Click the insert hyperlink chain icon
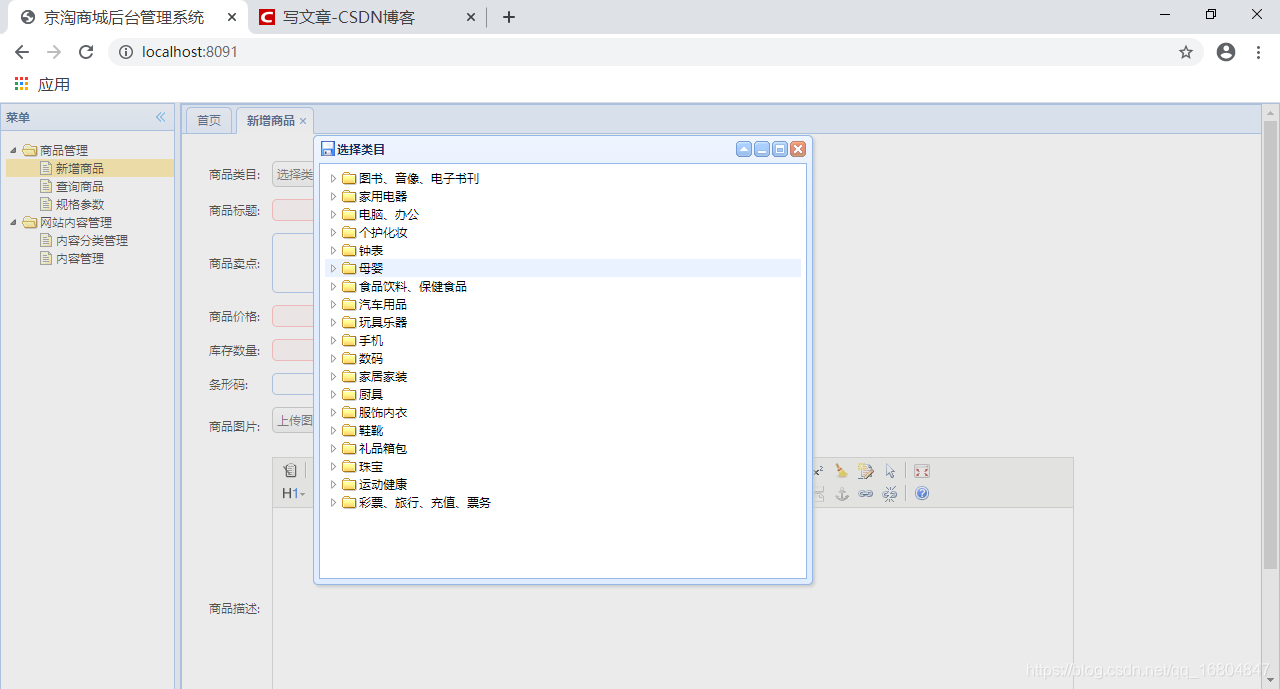The width and height of the screenshot is (1280, 689). coord(866,494)
